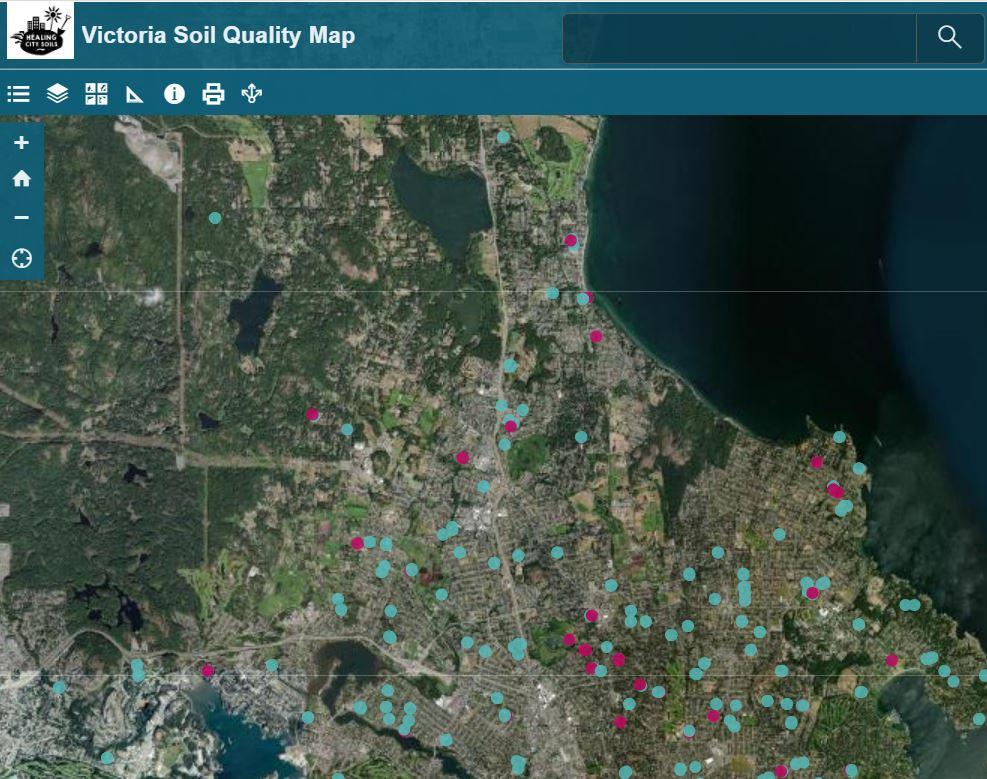Open the Share tool
This screenshot has width=987, height=779.
(252, 94)
